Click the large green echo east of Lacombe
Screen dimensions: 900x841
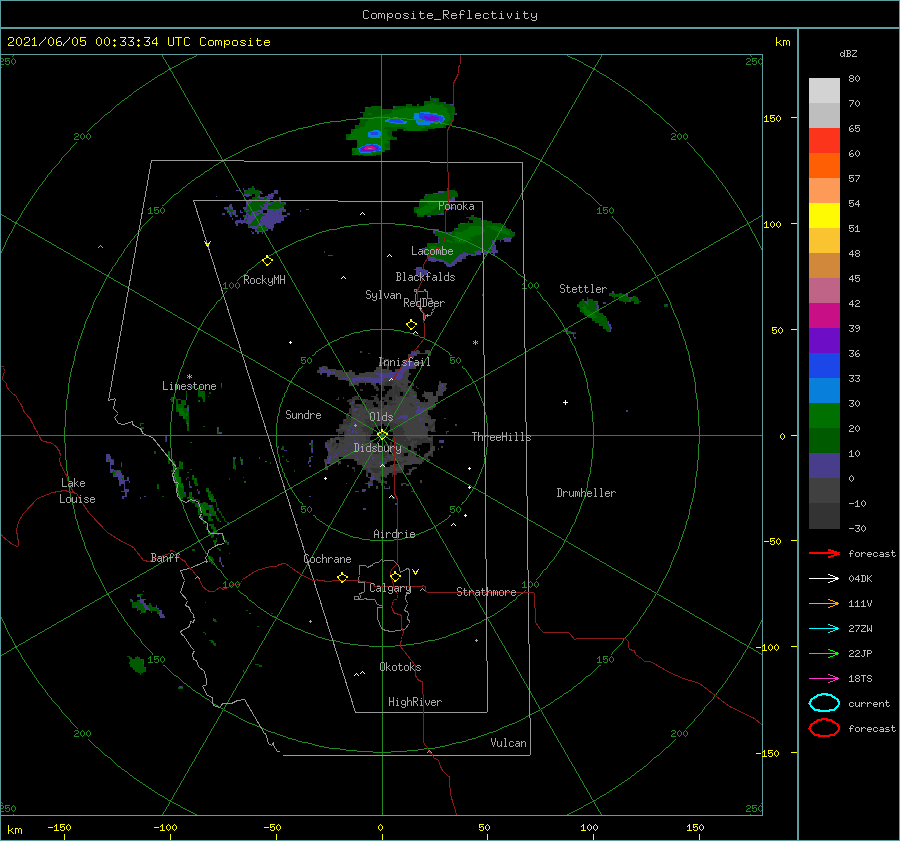click(x=472, y=241)
